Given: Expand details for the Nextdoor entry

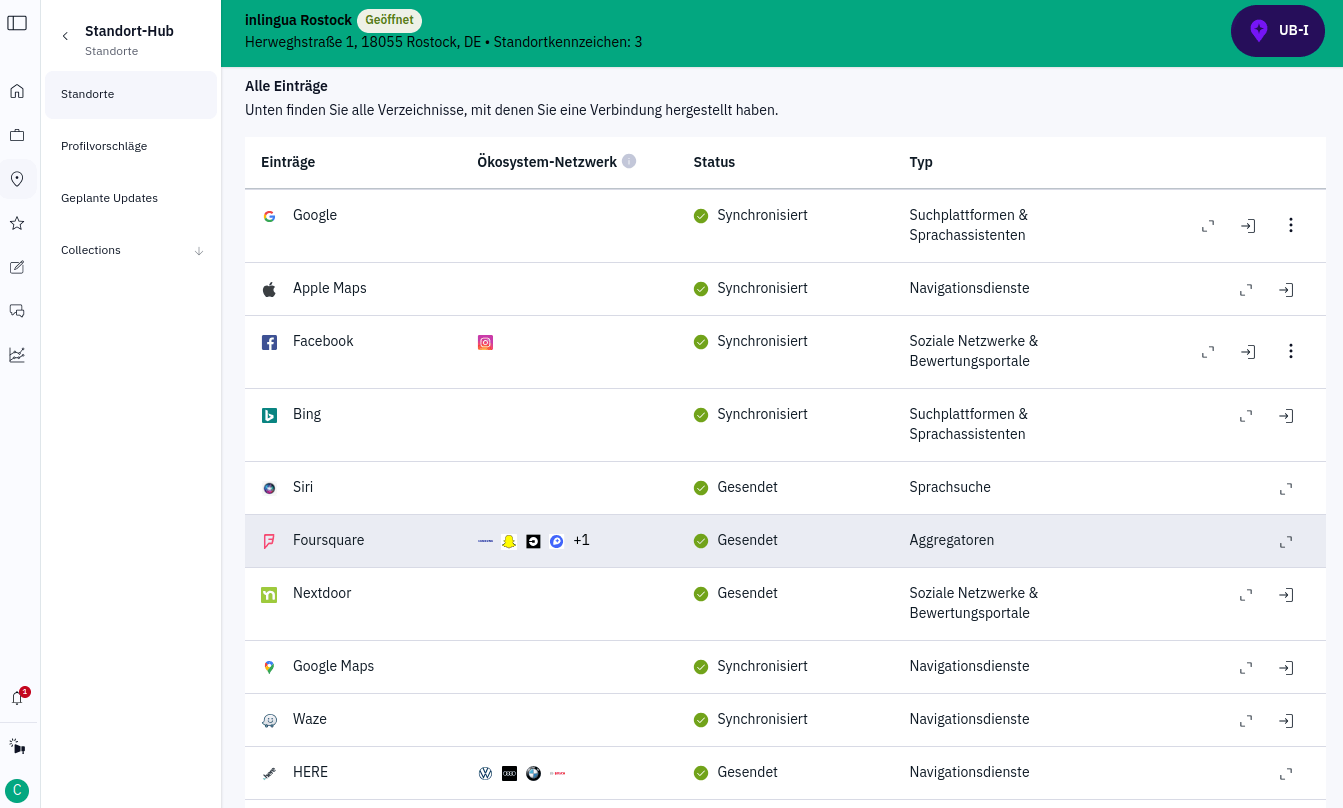Looking at the screenshot, I should [1246, 595].
